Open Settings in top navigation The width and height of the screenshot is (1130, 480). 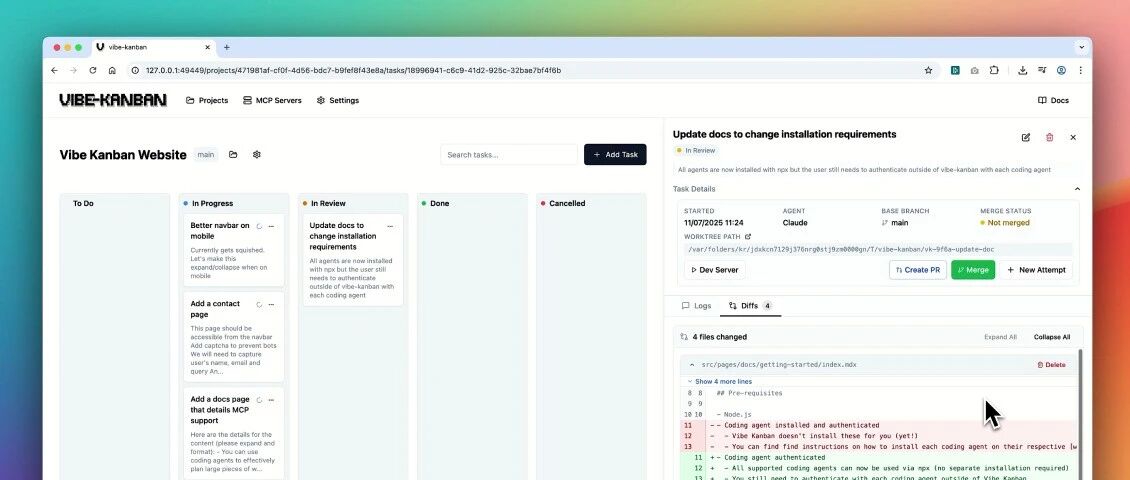click(337, 100)
